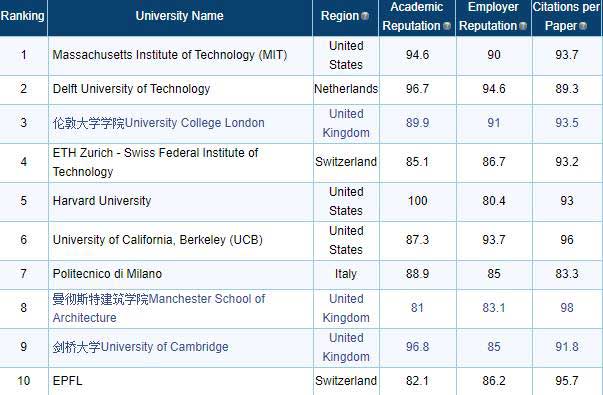
Task: Click the info icon beside Citations per Paper
Action: 583,26
